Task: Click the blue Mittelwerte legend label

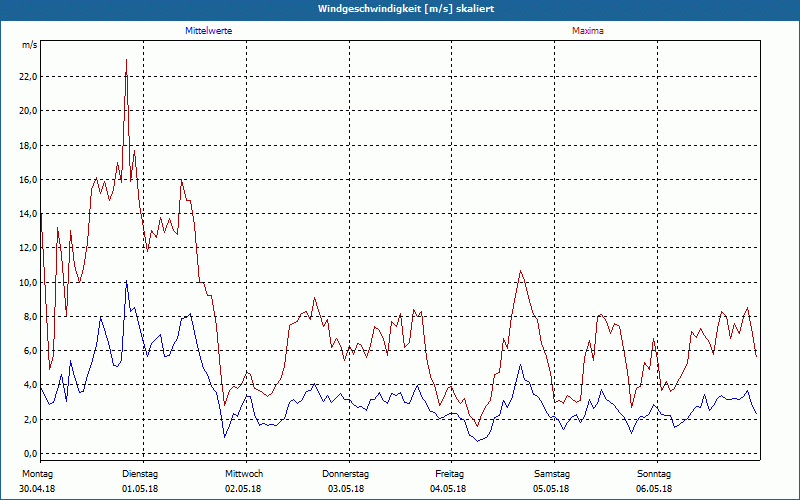Action: pyautogui.click(x=208, y=31)
